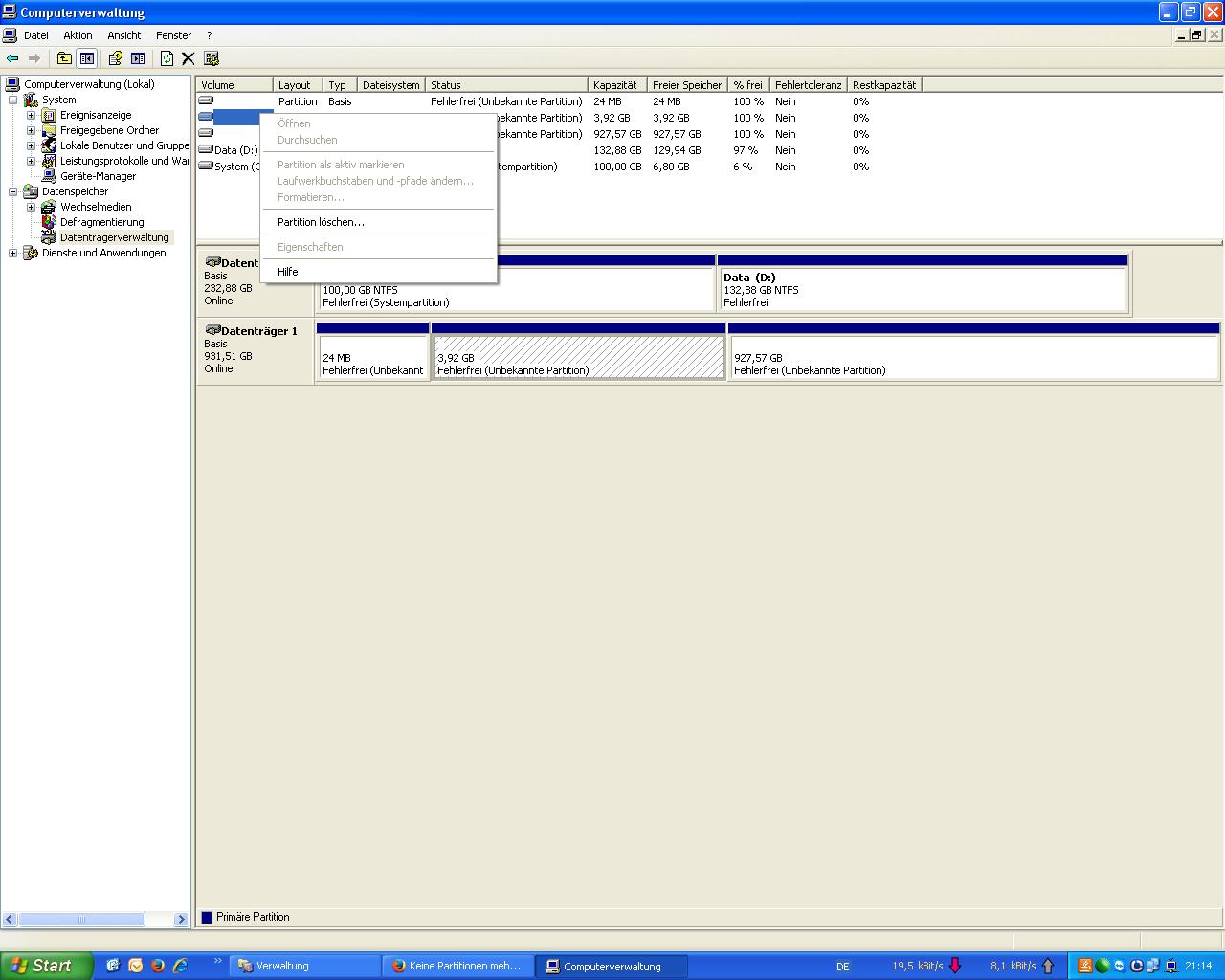Open the Geräte-Manager icon in the tree
The image size is (1225, 980).
[49, 176]
